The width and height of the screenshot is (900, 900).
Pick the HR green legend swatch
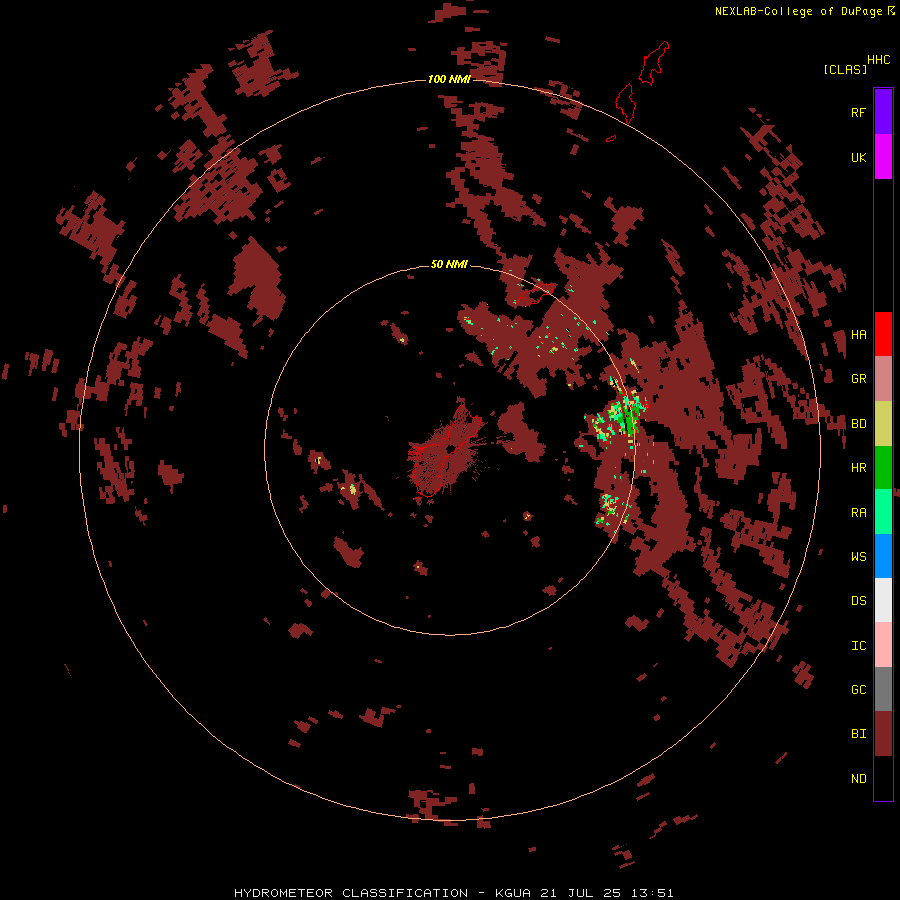[883, 468]
